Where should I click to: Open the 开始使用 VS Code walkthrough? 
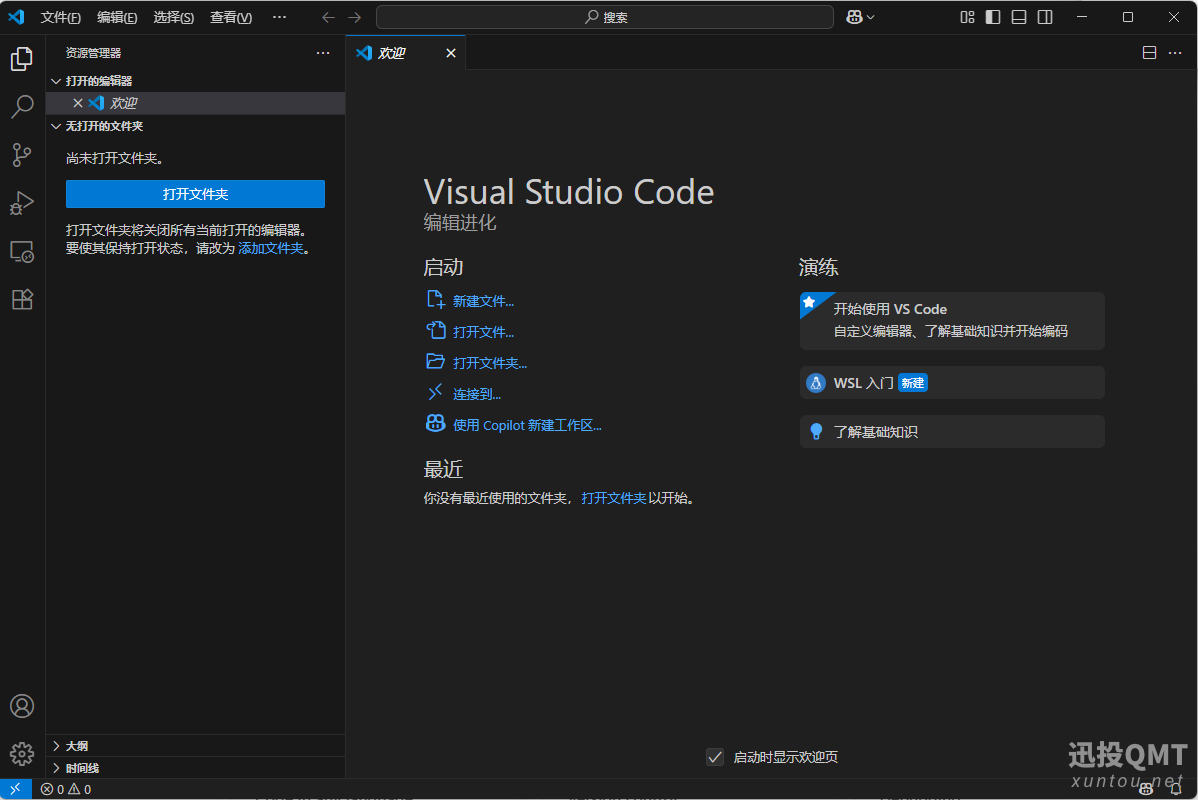pos(952,321)
